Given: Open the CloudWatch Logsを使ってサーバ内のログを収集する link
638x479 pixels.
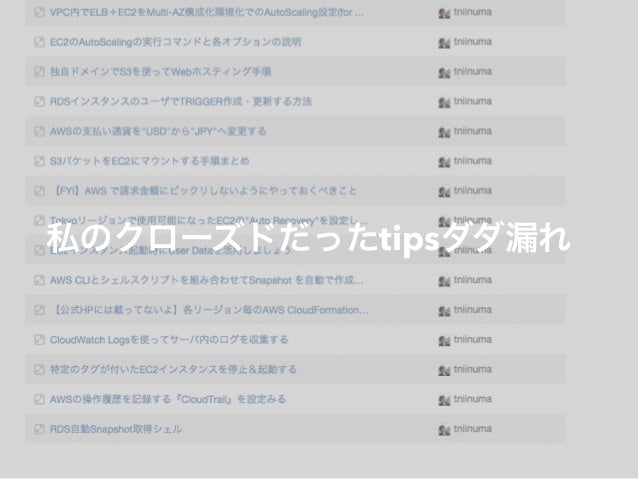Looking at the screenshot, I should (x=169, y=339).
